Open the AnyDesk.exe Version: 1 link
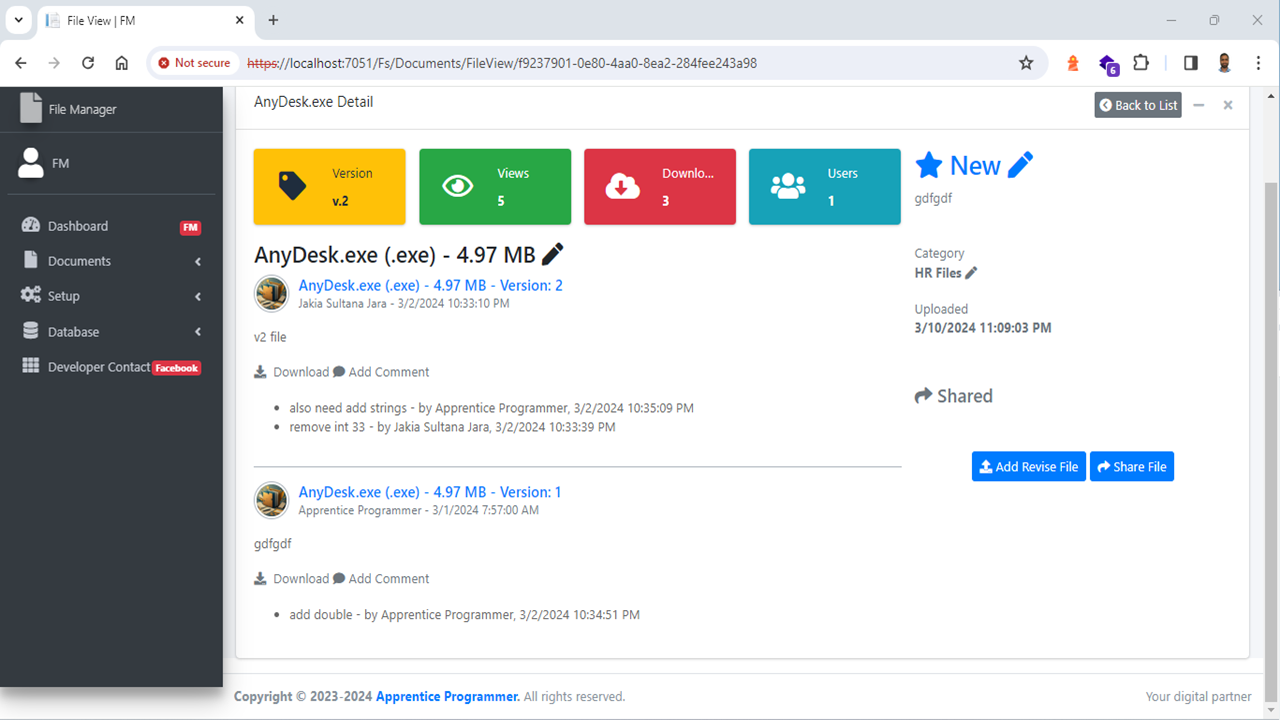 [430, 492]
